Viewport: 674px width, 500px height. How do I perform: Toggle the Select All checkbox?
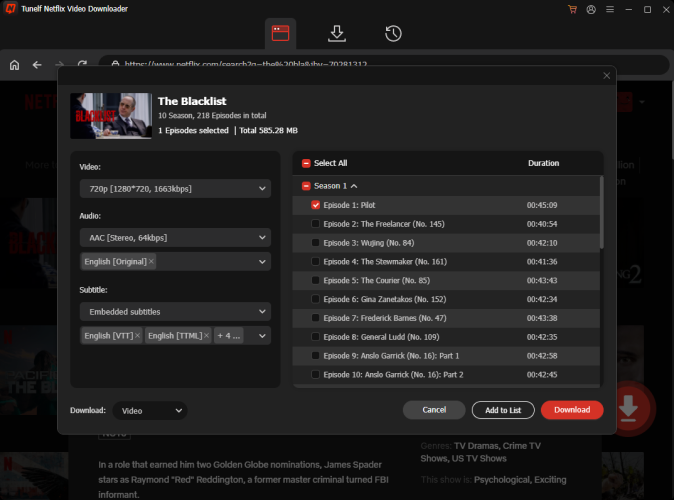tap(306, 163)
